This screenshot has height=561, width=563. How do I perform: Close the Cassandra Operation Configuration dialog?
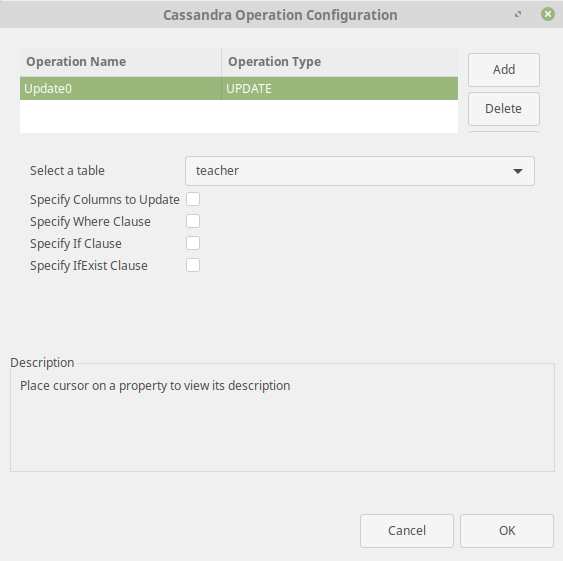click(548, 14)
